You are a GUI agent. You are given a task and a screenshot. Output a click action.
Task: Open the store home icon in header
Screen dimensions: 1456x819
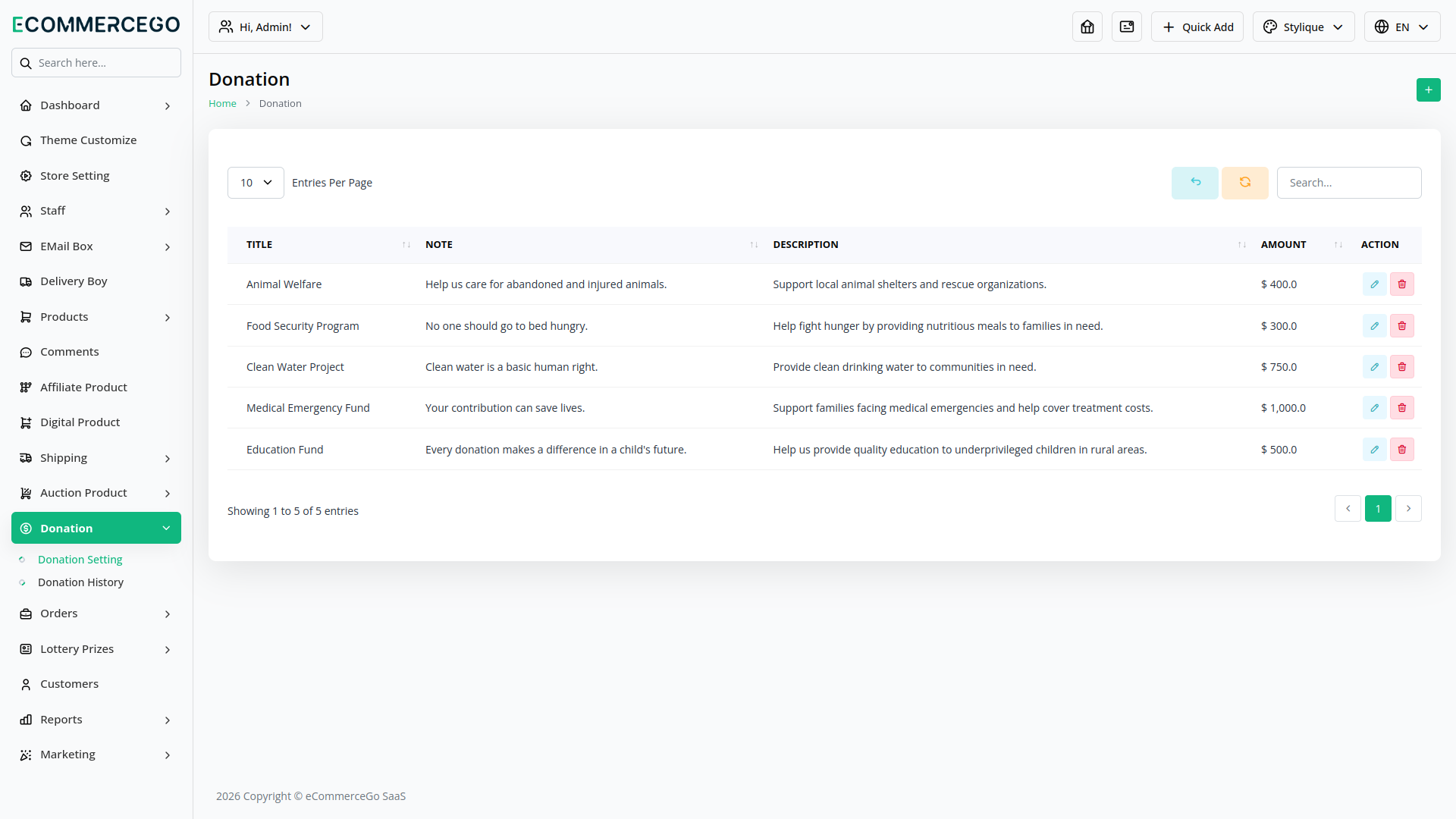(1087, 27)
